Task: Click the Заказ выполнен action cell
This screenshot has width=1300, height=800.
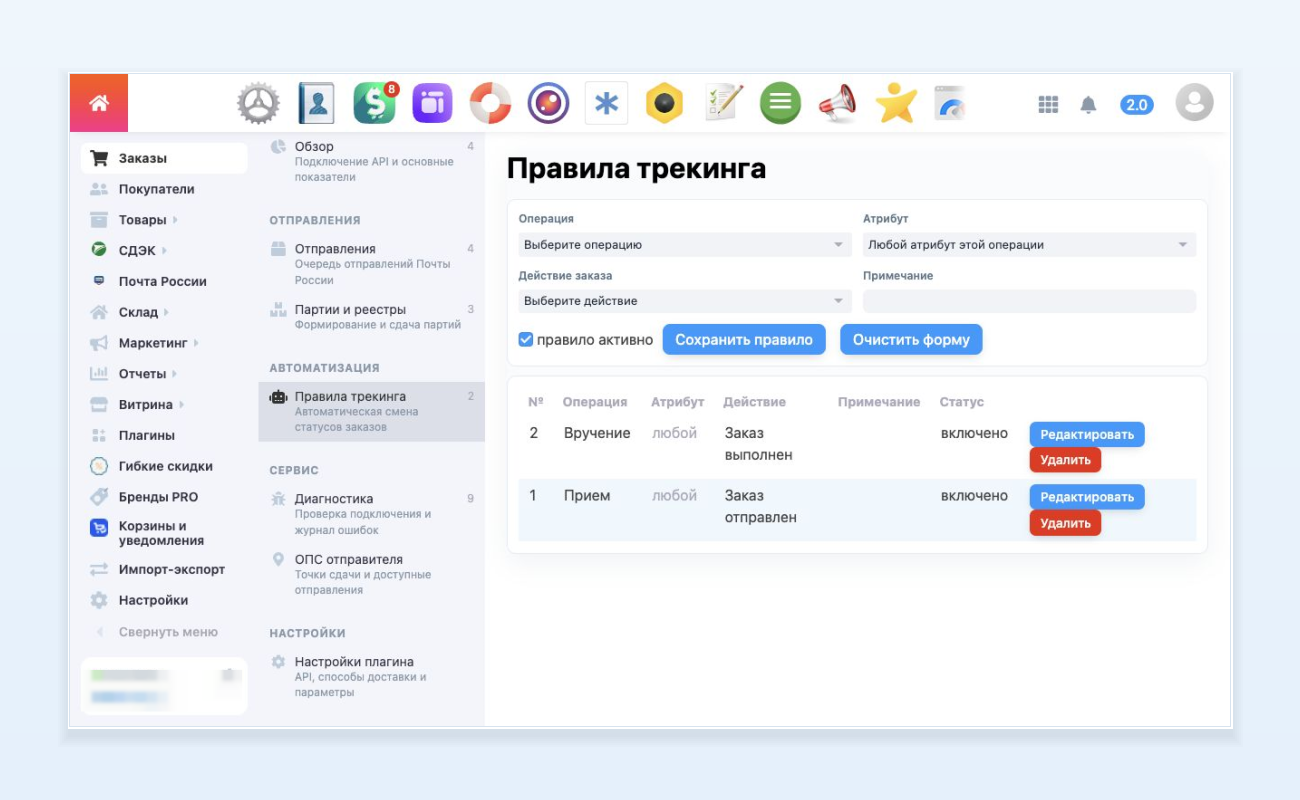Action: click(759, 444)
